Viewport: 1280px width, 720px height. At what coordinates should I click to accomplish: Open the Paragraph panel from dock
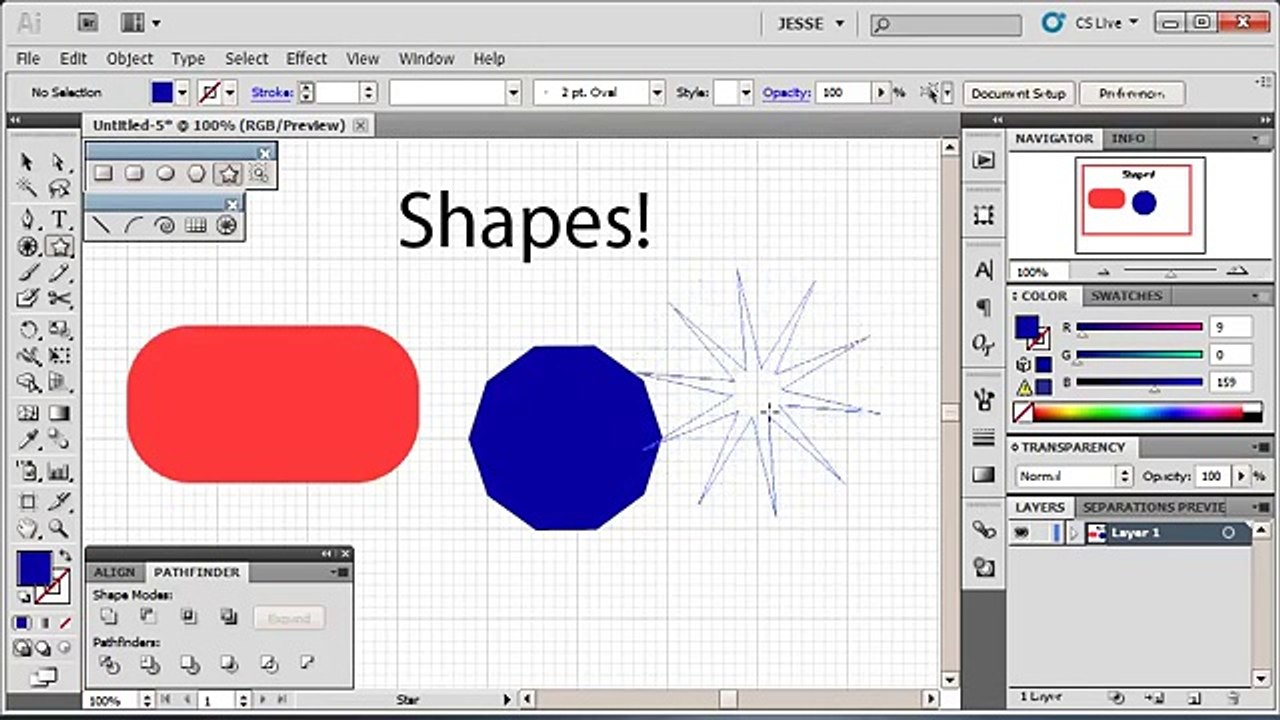(984, 307)
